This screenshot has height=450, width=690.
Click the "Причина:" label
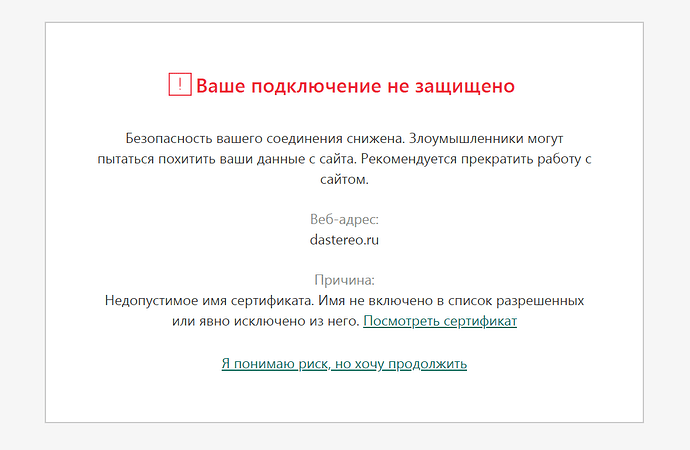point(345,279)
